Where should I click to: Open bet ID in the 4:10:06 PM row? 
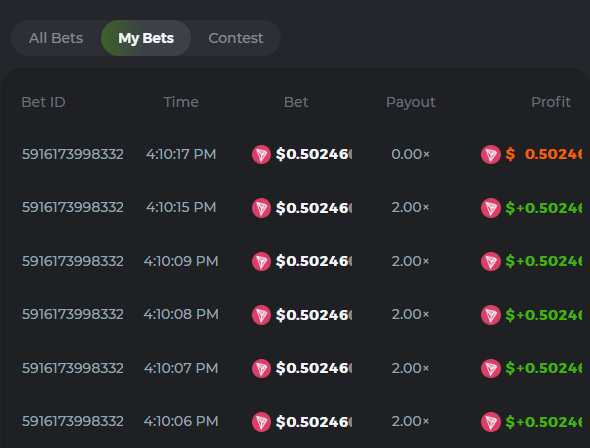73,421
